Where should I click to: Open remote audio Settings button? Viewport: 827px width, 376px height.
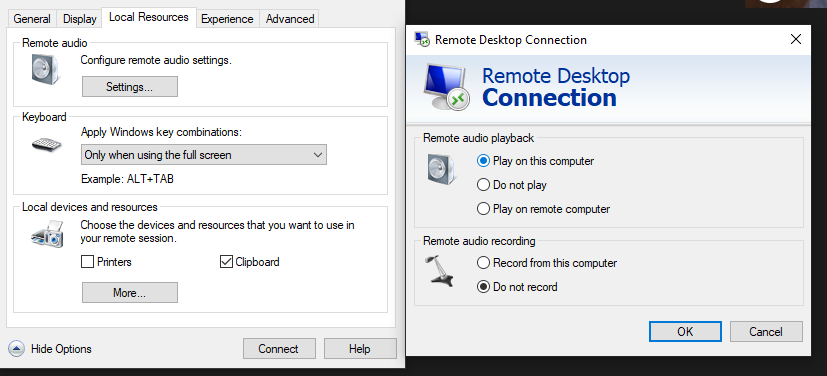[130, 86]
